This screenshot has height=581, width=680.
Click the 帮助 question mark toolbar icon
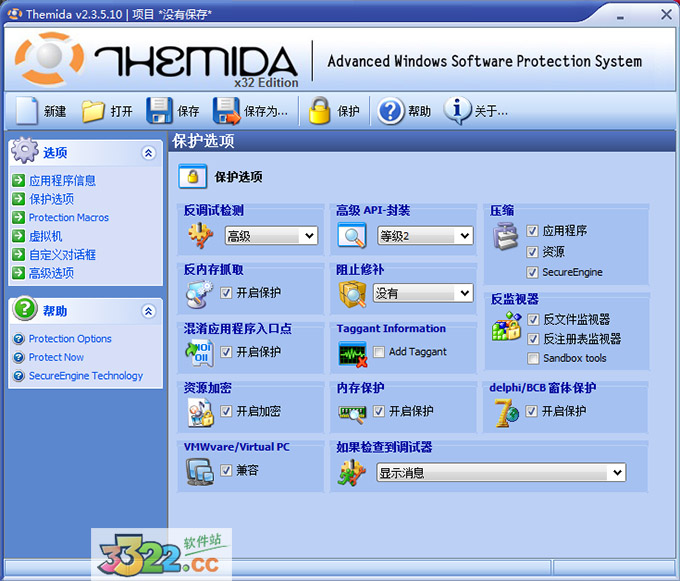pos(390,111)
